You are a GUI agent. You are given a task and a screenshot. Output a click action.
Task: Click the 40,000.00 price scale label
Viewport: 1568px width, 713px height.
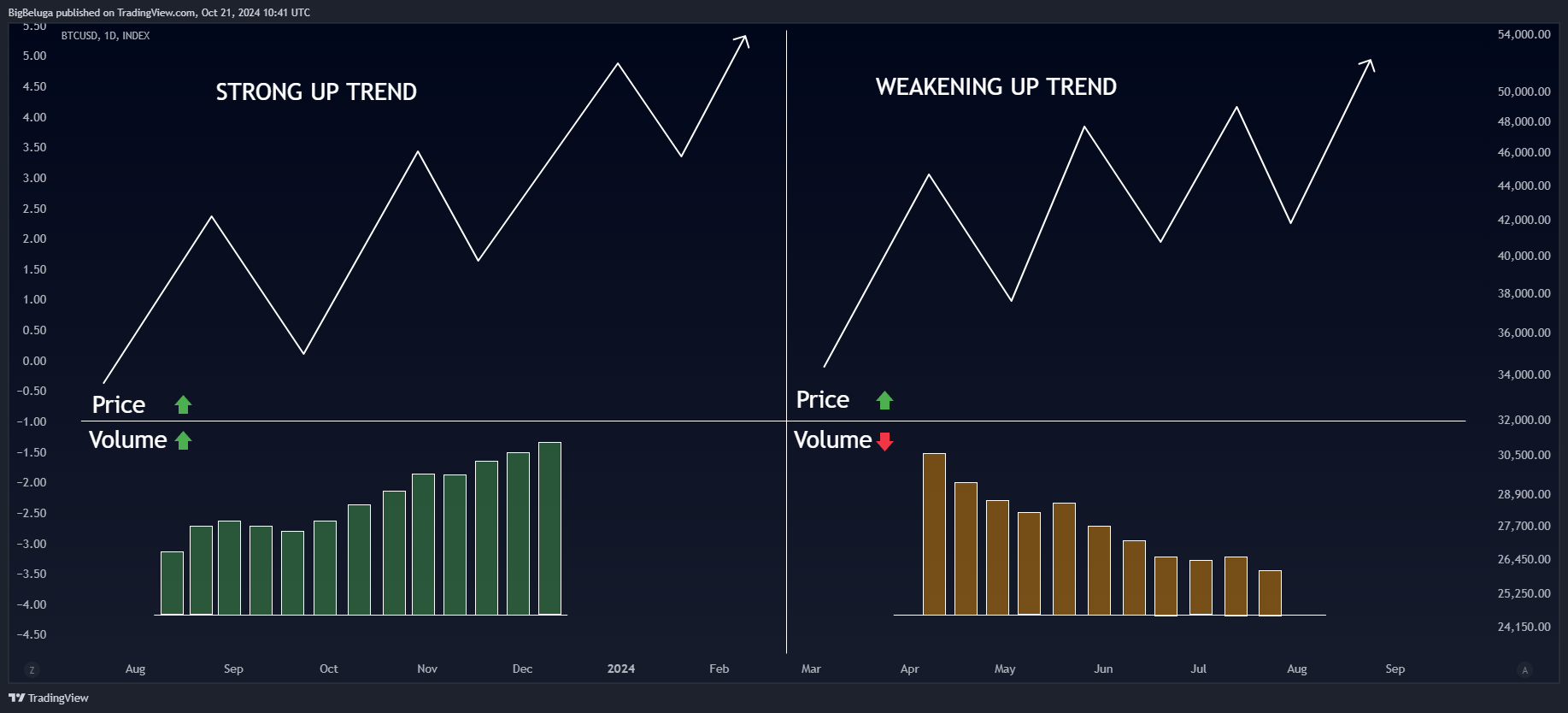pos(1524,256)
